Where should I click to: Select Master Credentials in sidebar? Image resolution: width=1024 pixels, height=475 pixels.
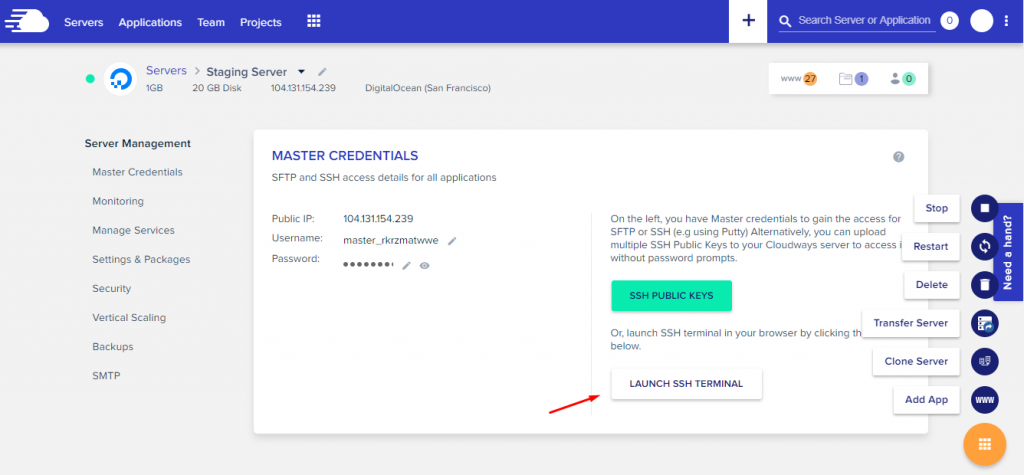137,172
